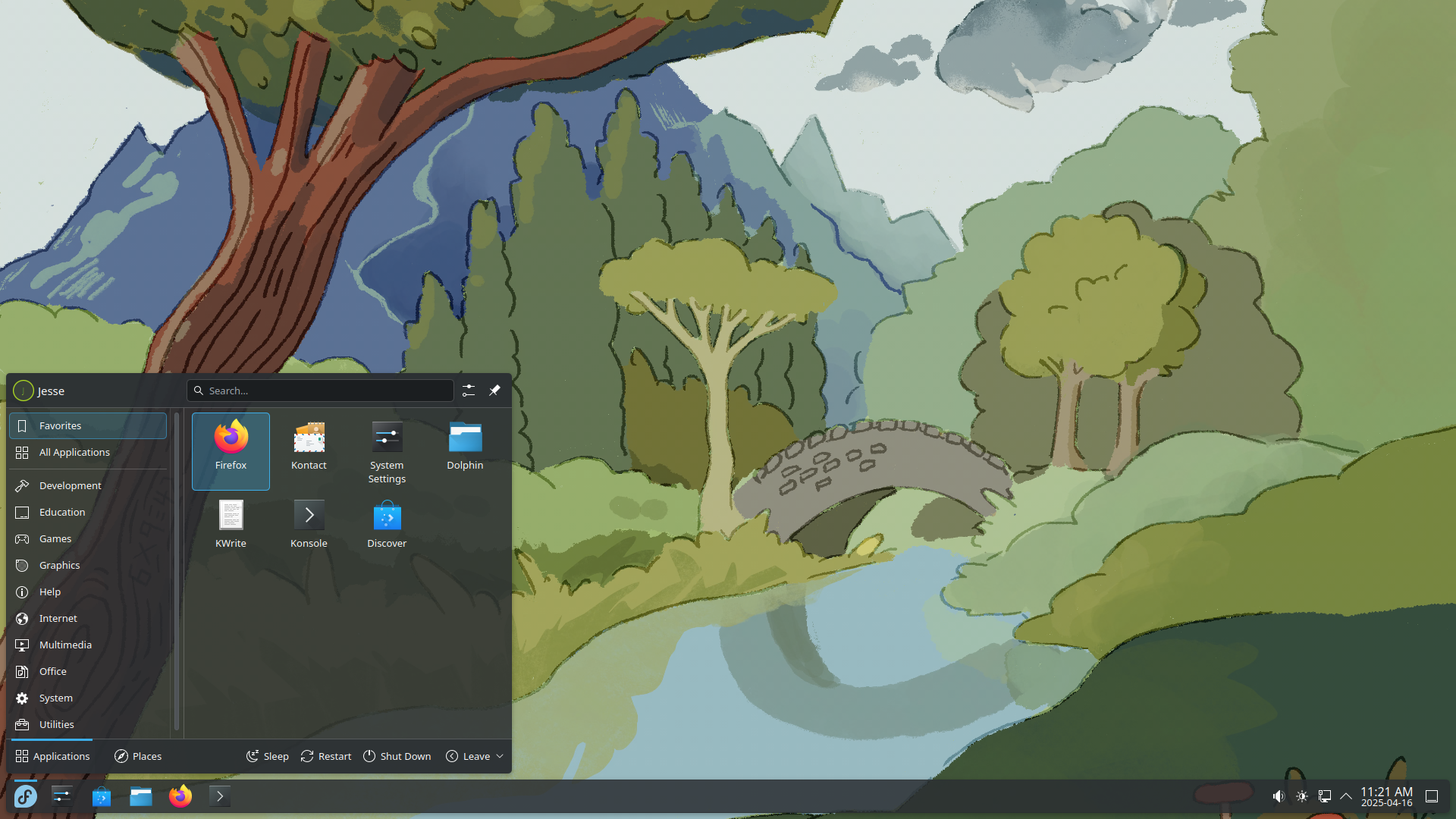
Task: Click the Sleep button
Action: (x=268, y=756)
